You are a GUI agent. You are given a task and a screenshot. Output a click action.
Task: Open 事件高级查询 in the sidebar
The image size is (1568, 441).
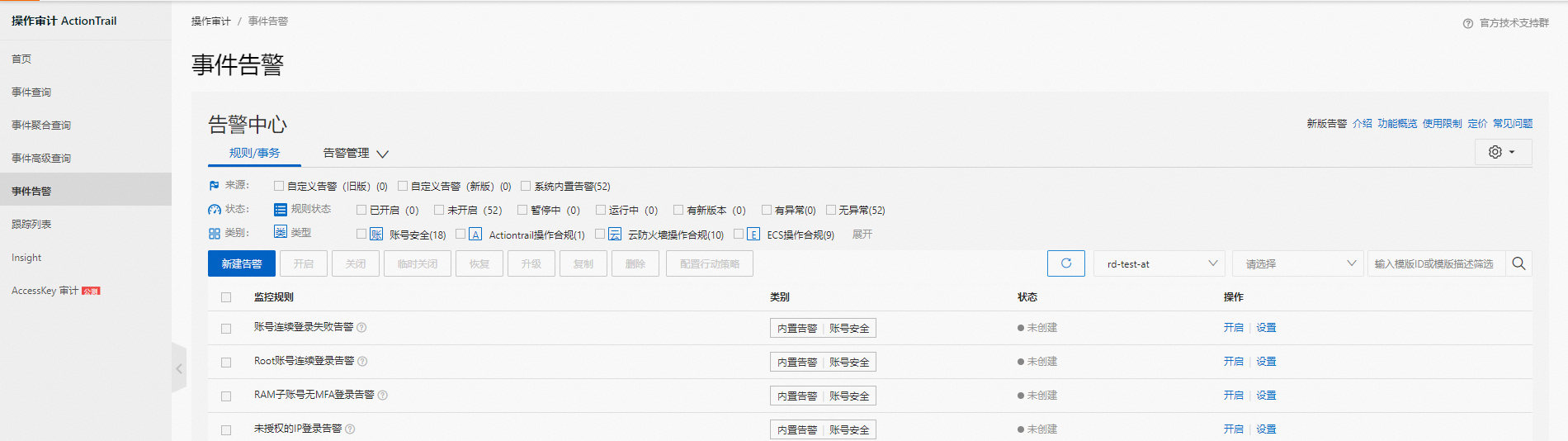pos(41,158)
